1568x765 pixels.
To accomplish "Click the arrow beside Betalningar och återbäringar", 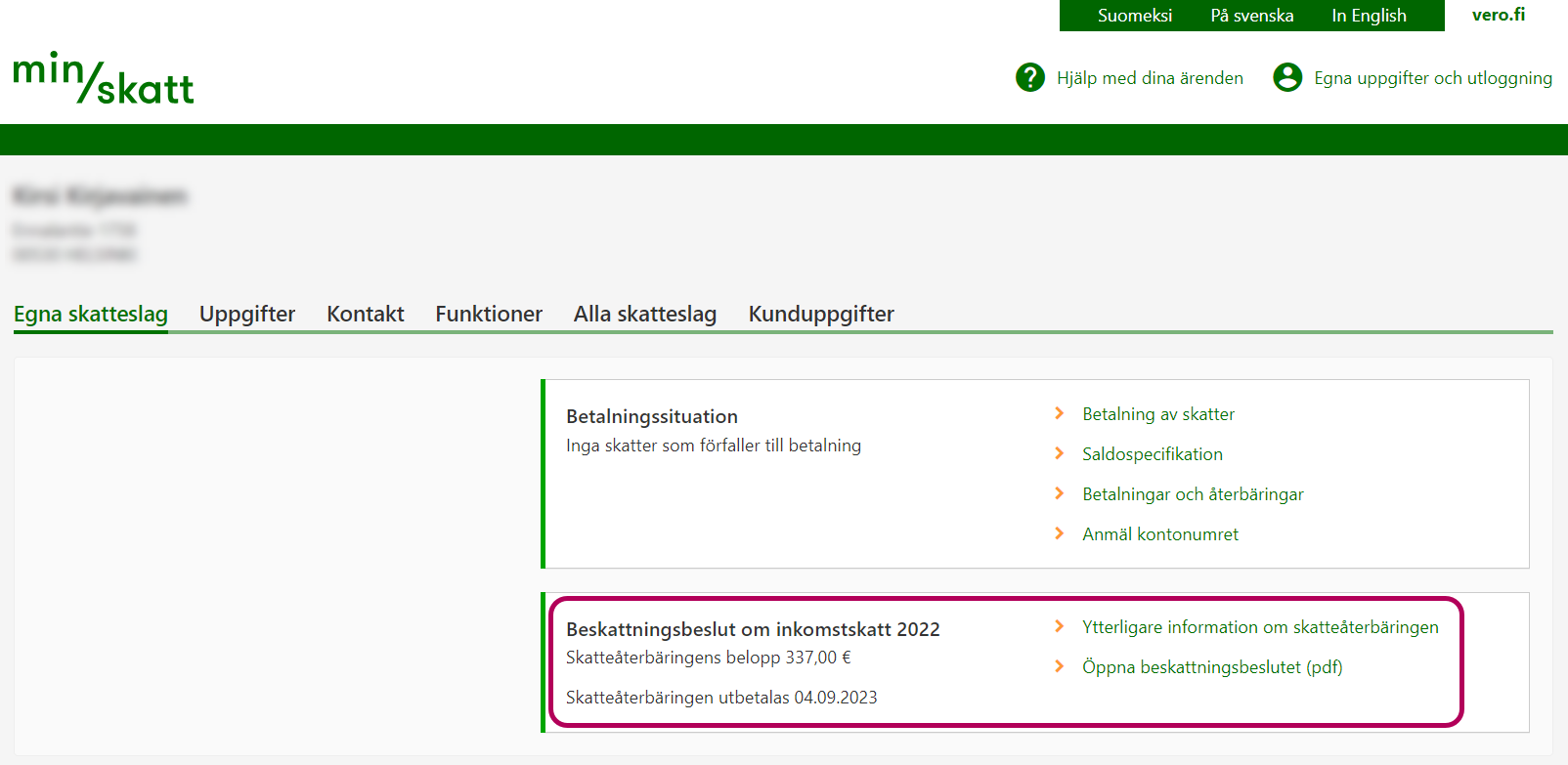I will [x=1059, y=493].
